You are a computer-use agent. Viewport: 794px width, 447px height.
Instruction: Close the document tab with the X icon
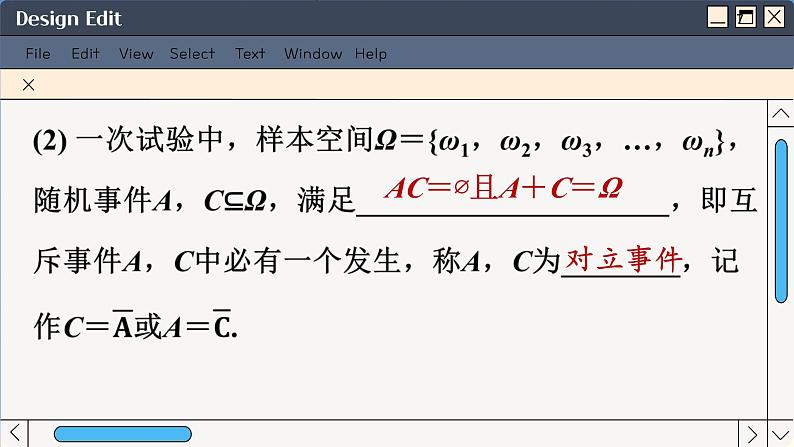28,85
